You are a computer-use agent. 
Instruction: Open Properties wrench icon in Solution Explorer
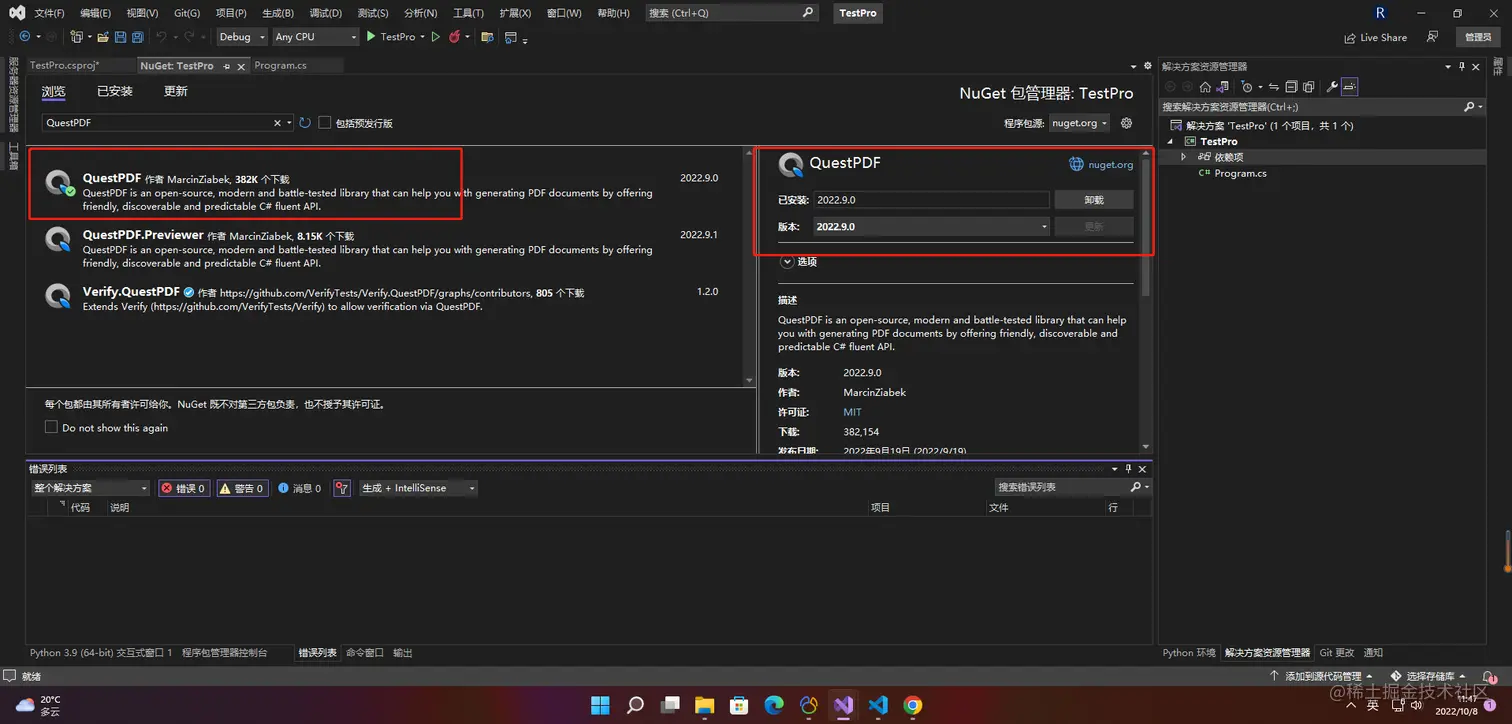point(1332,87)
